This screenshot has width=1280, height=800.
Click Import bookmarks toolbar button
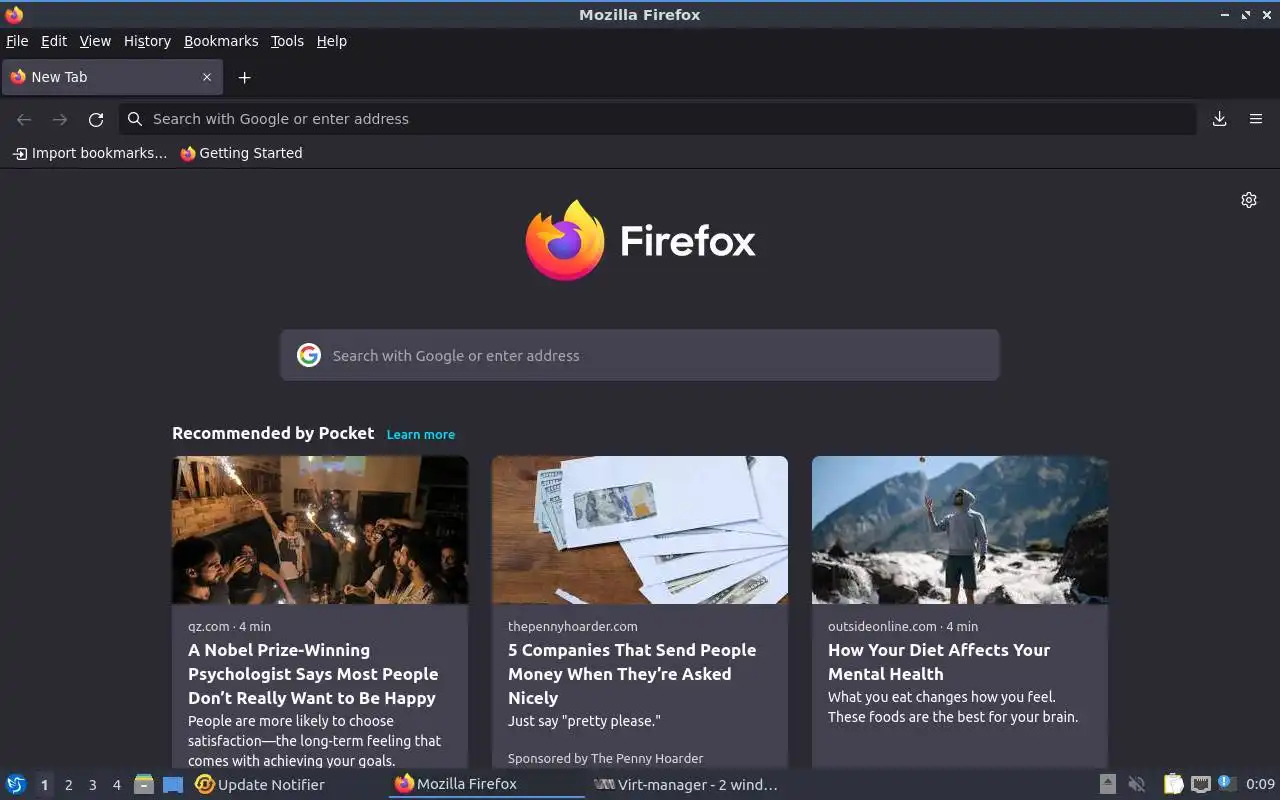point(90,153)
